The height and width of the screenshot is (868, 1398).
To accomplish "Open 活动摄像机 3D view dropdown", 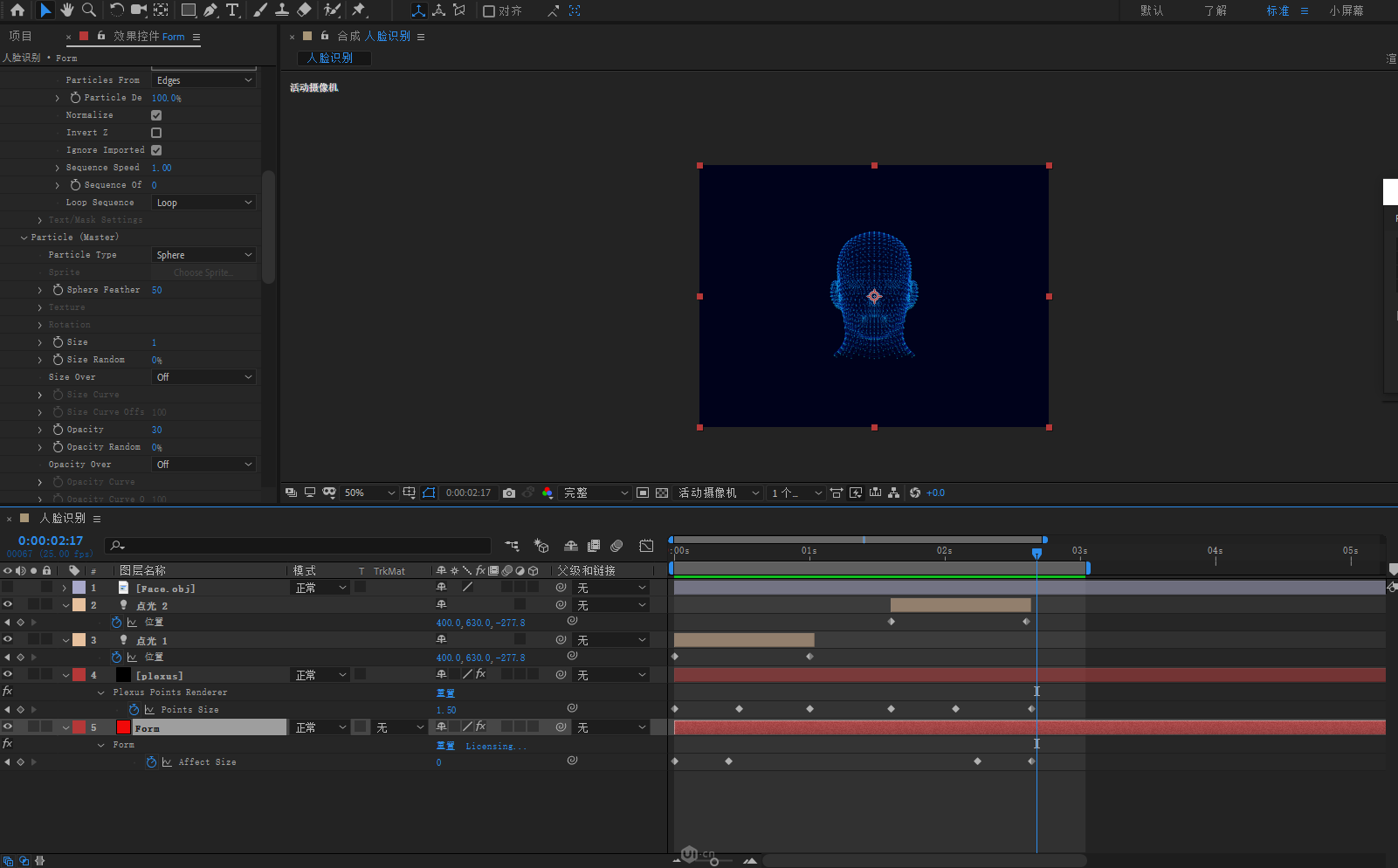I will (719, 493).
